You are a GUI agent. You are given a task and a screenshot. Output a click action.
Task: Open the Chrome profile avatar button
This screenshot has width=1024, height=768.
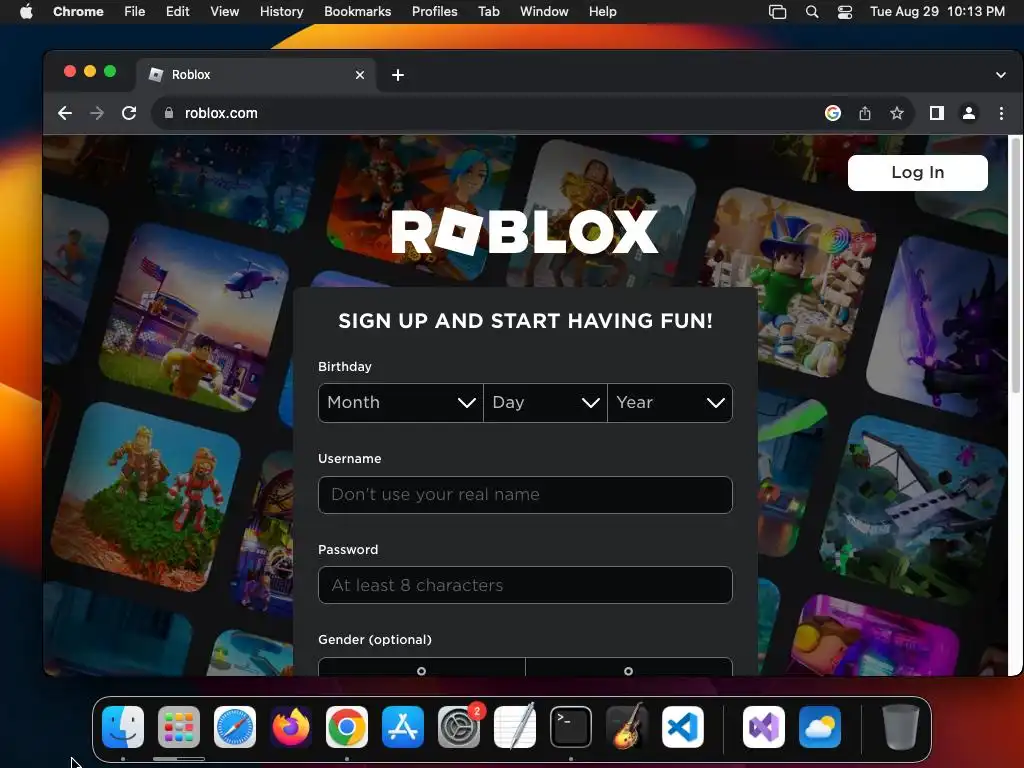(968, 113)
